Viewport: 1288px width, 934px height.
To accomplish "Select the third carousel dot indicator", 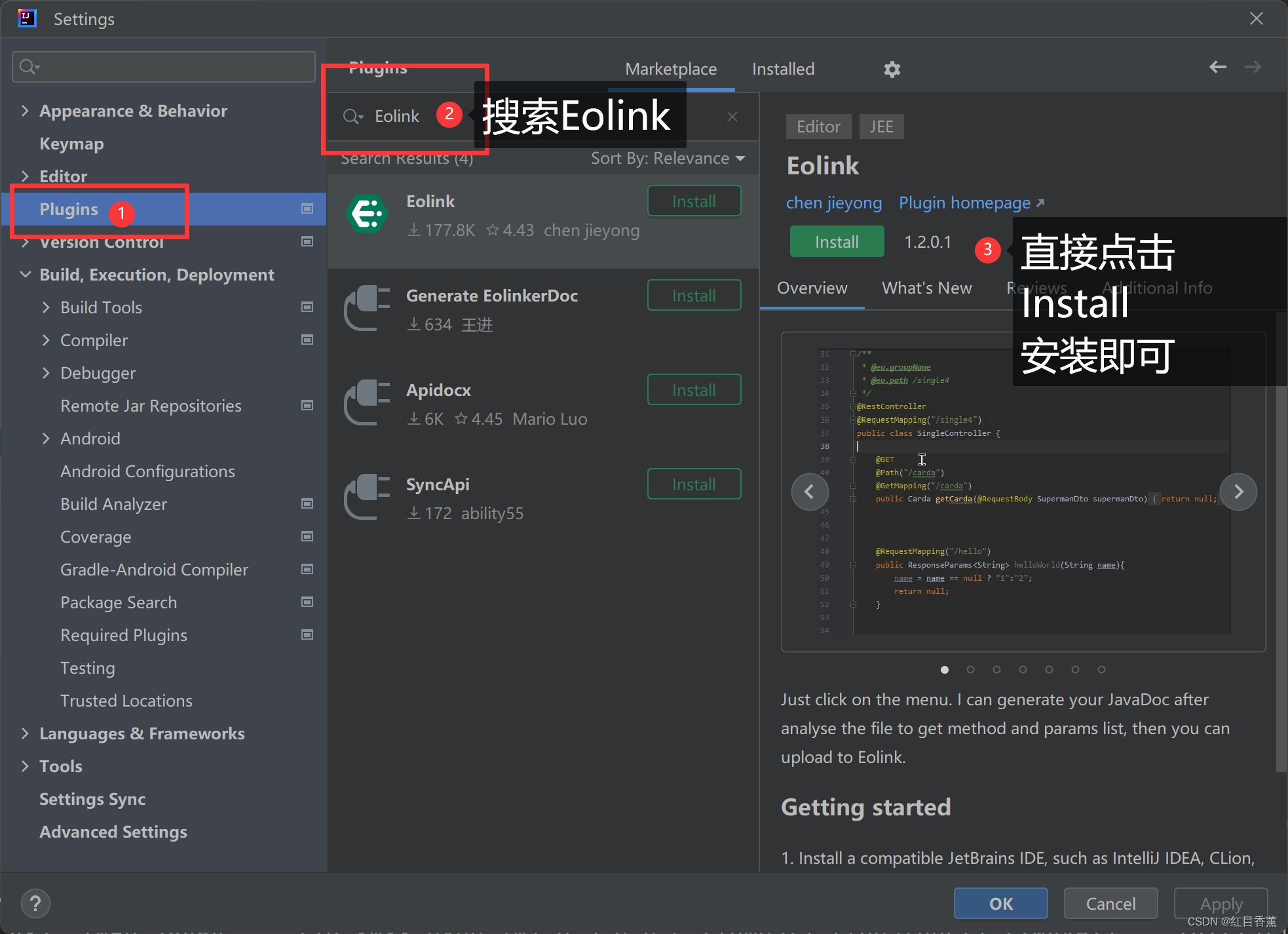I will [996, 669].
